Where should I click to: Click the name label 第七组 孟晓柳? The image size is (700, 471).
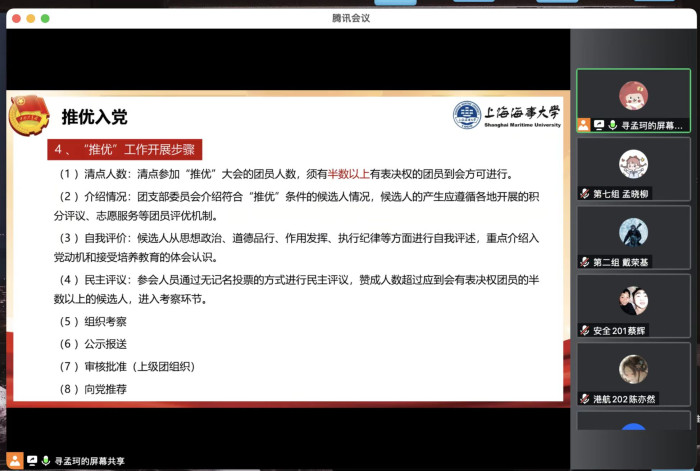pos(621,194)
